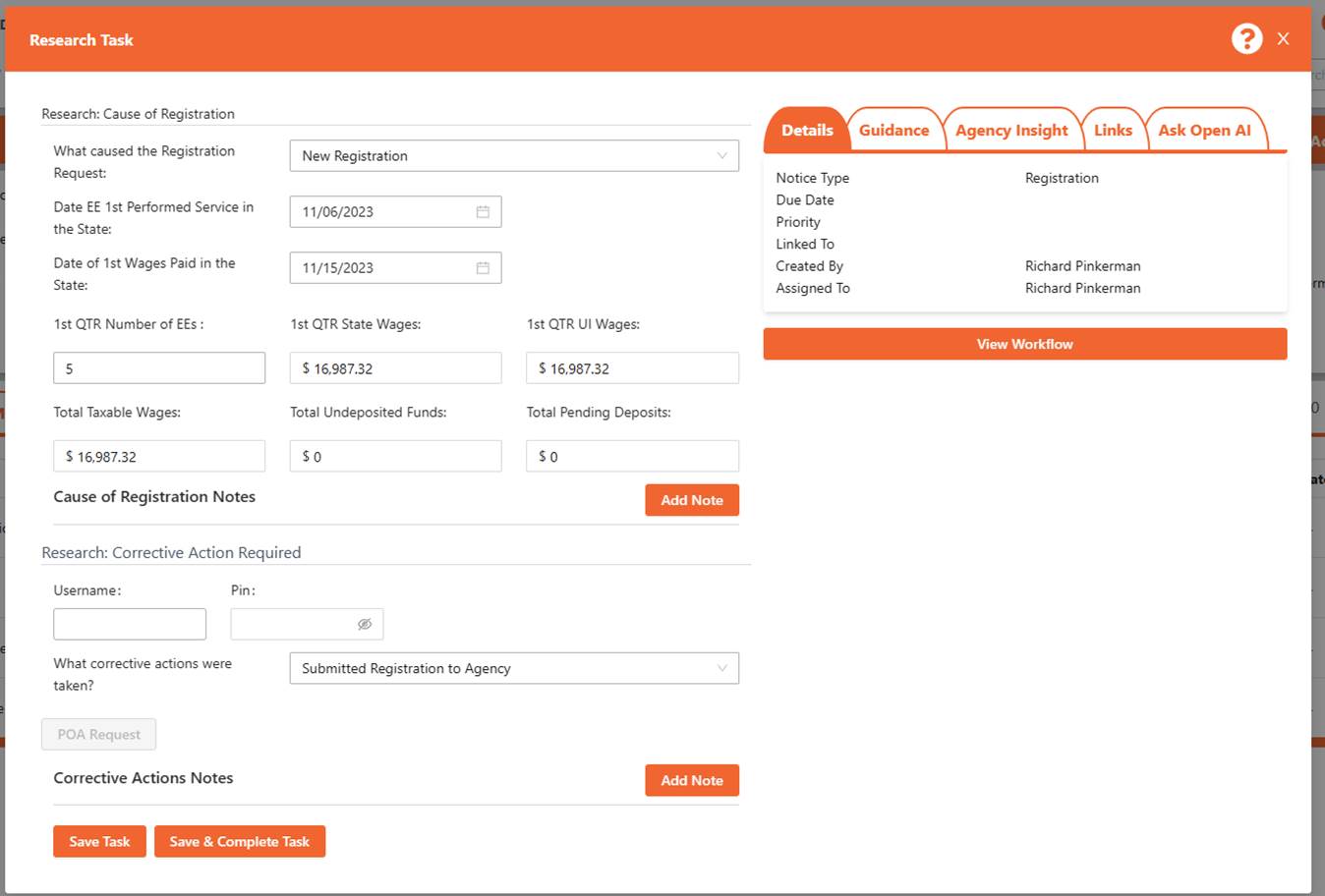Open calendar for Date EE 1st Performed Service
1325x896 pixels.
click(x=482, y=211)
